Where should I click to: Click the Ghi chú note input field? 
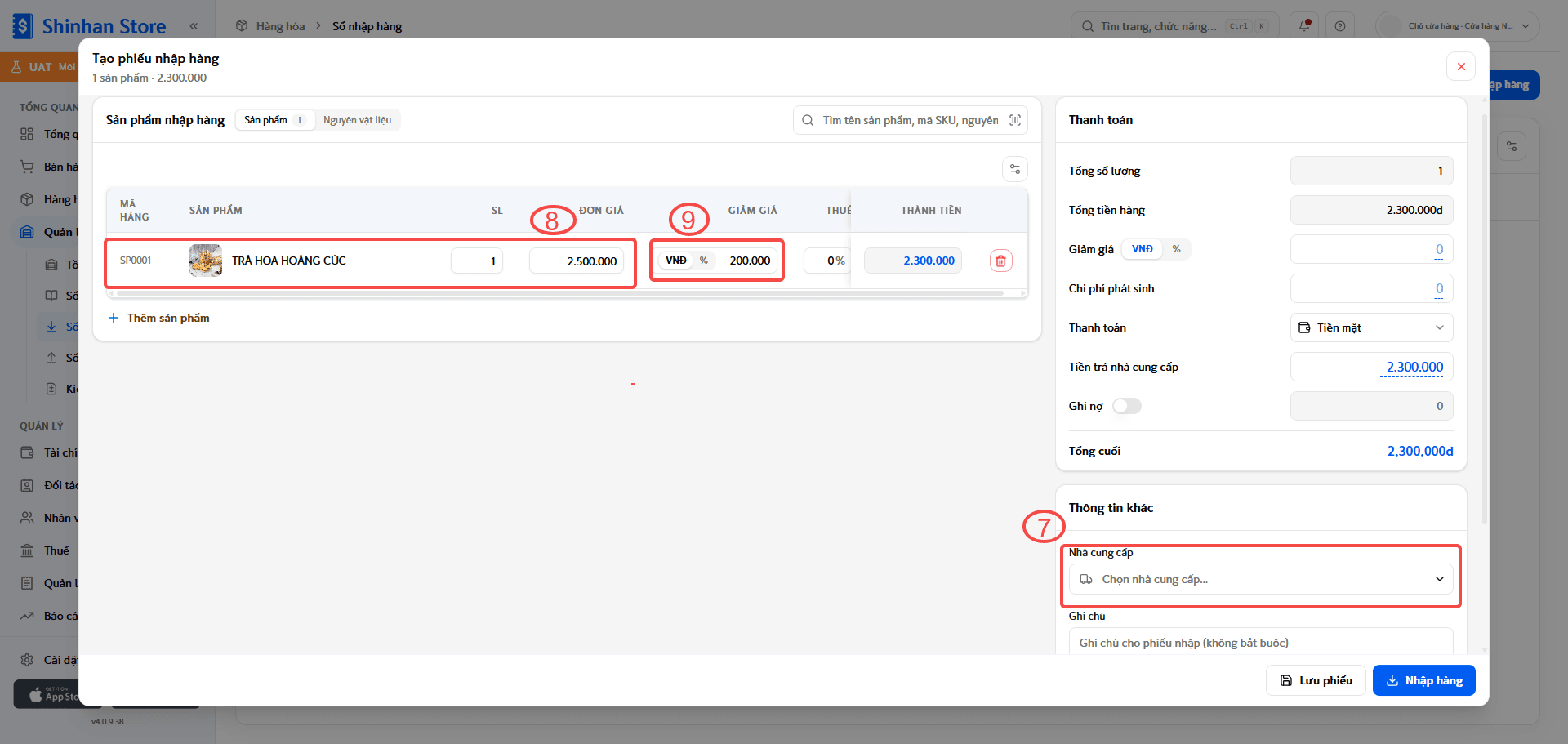point(1261,642)
